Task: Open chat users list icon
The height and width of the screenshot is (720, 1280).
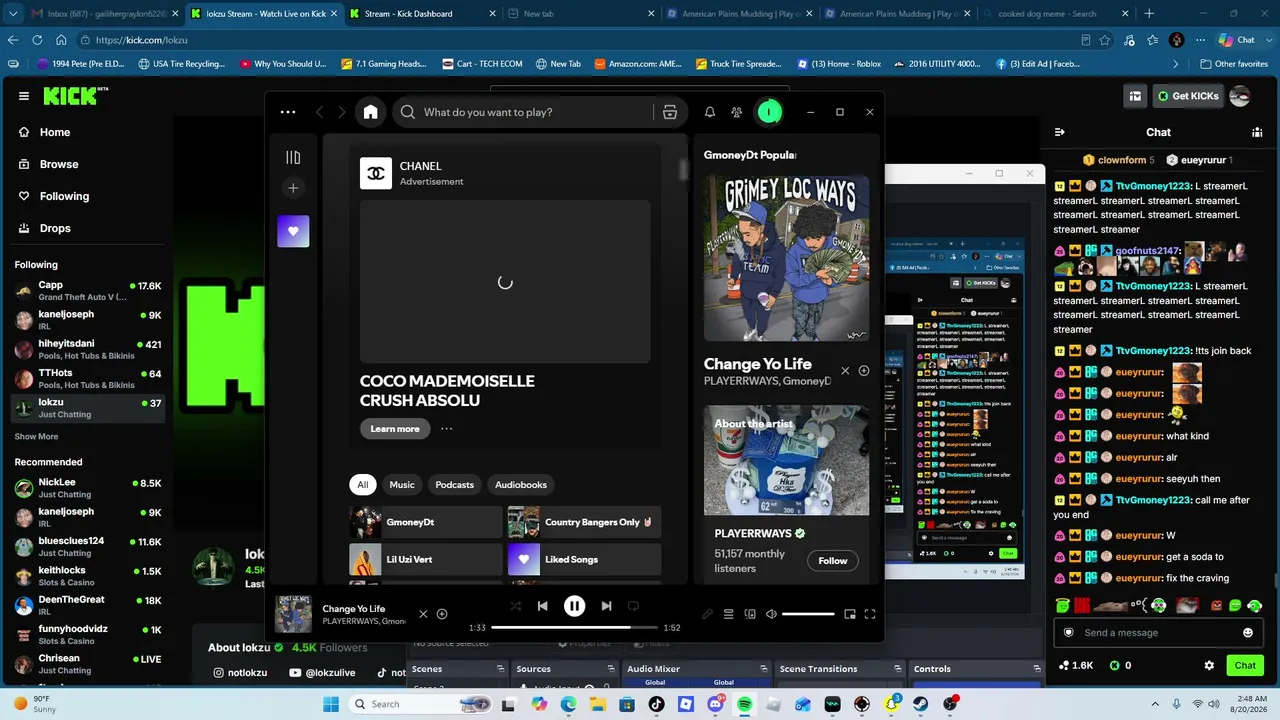Action: pos(1257,132)
